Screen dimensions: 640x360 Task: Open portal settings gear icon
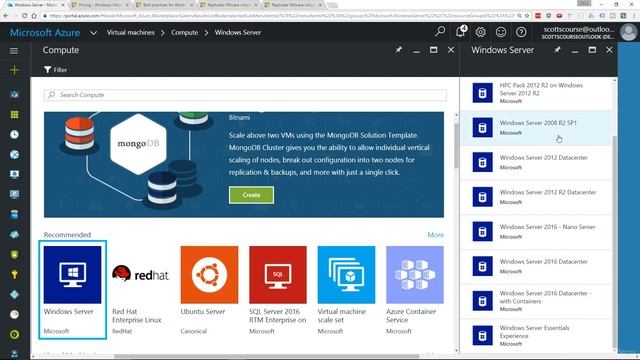[x=480, y=32]
